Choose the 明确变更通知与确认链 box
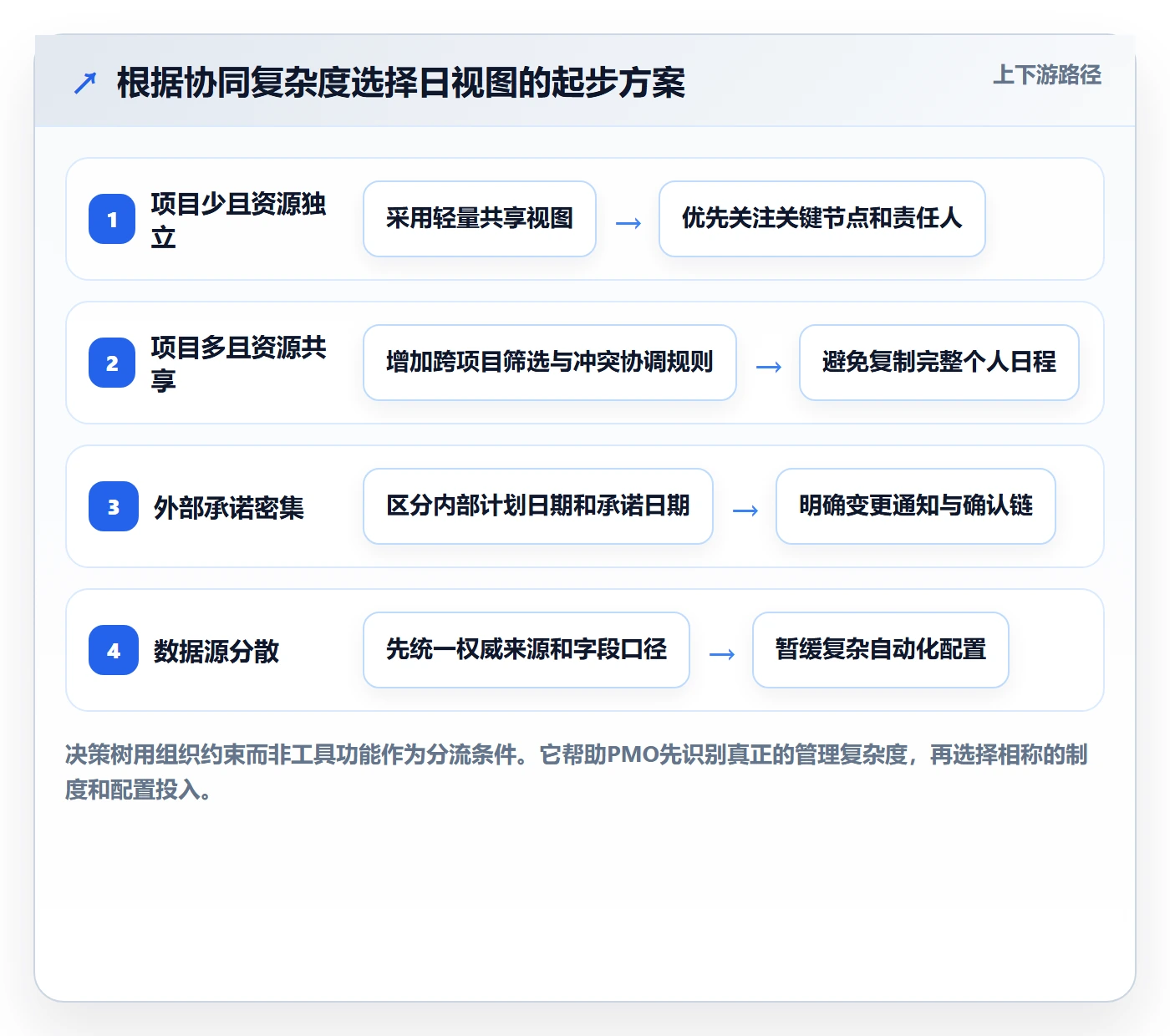1170x1036 pixels. [x=916, y=506]
